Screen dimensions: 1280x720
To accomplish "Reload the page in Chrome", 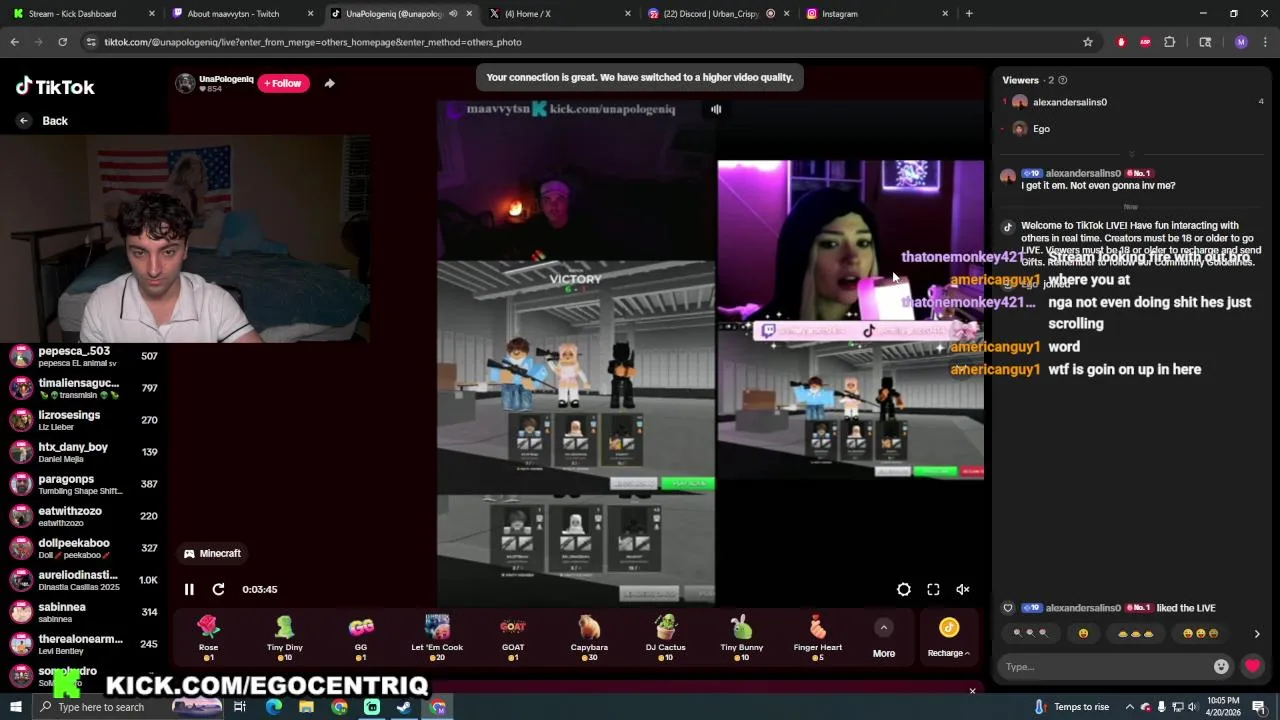I will pos(62,42).
